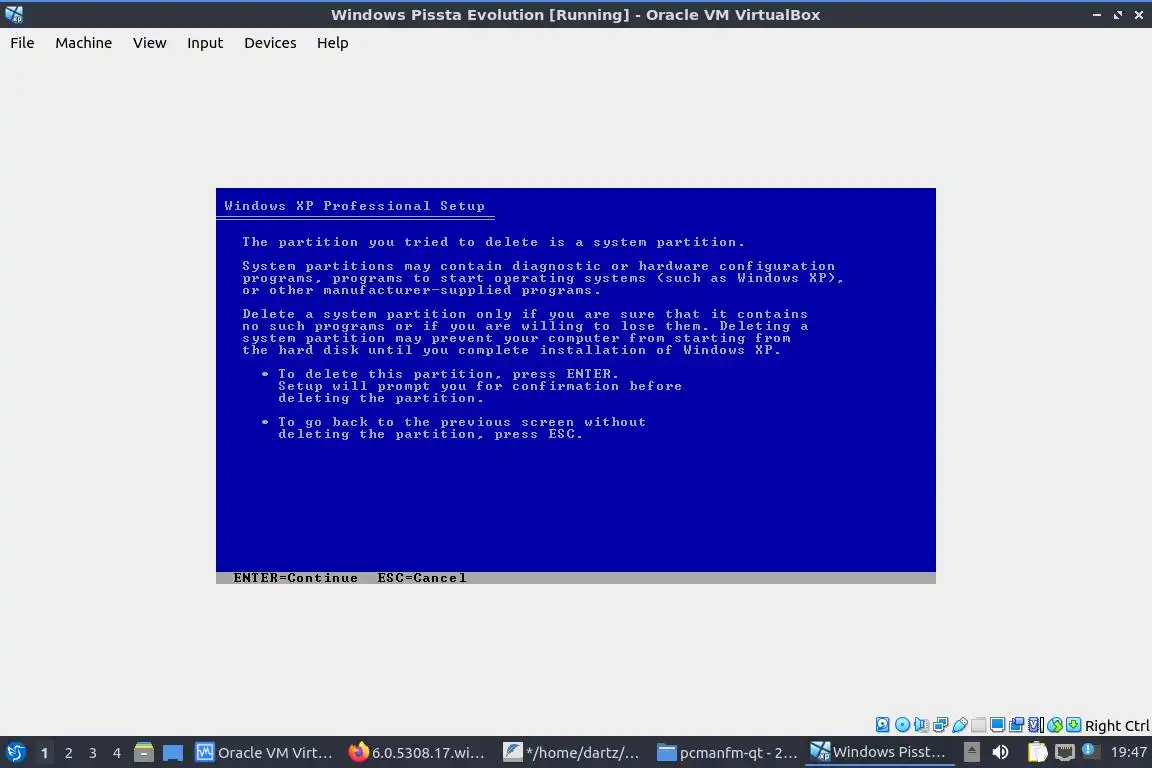Open the File menu
The height and width of the screenshot is (768, 1152).
[22, 43]
